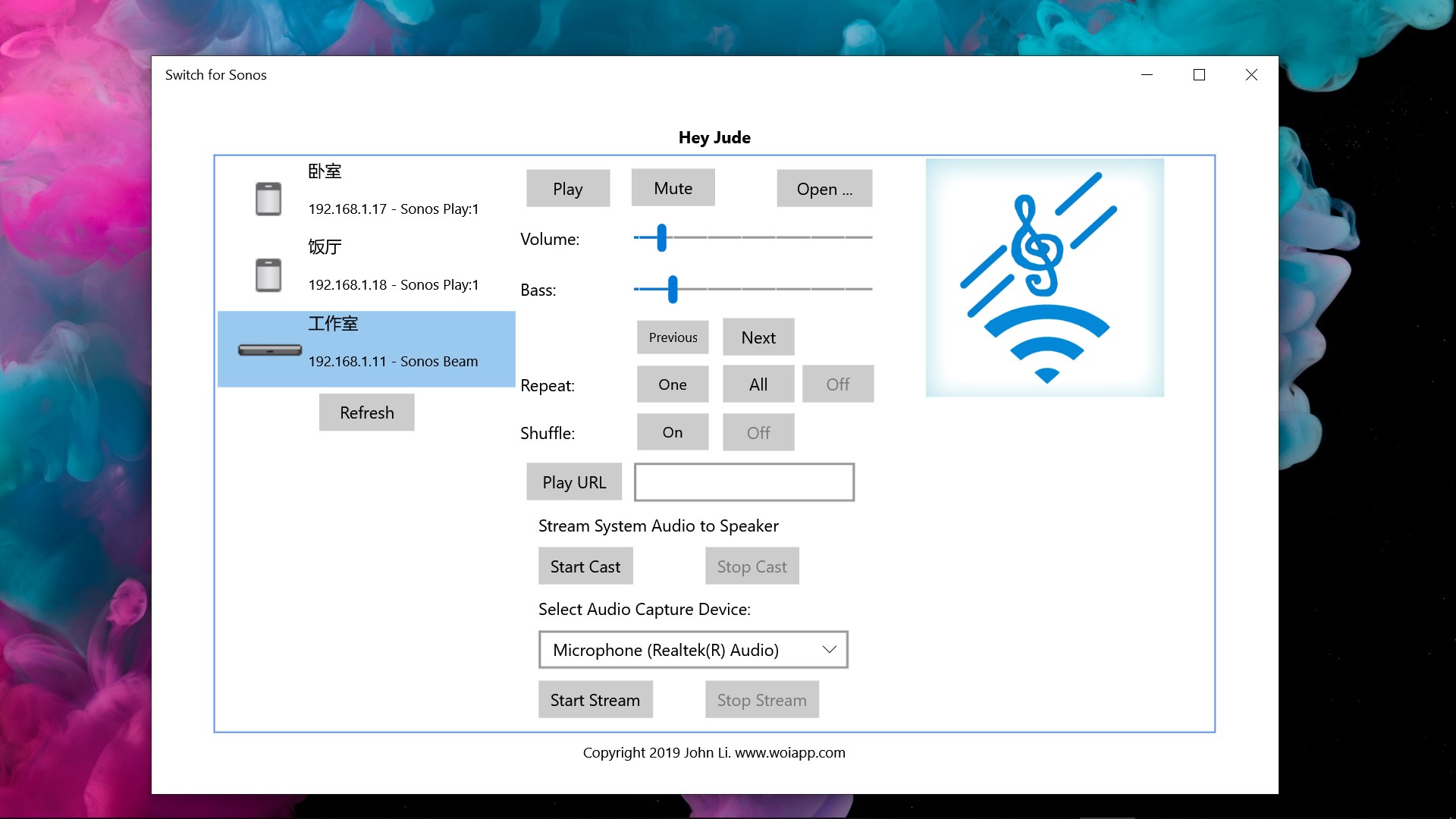The image size is (1456, 819).
Task: Click the bedroom Sonos Play:1 speaker icon
Action: coord(268,199)
